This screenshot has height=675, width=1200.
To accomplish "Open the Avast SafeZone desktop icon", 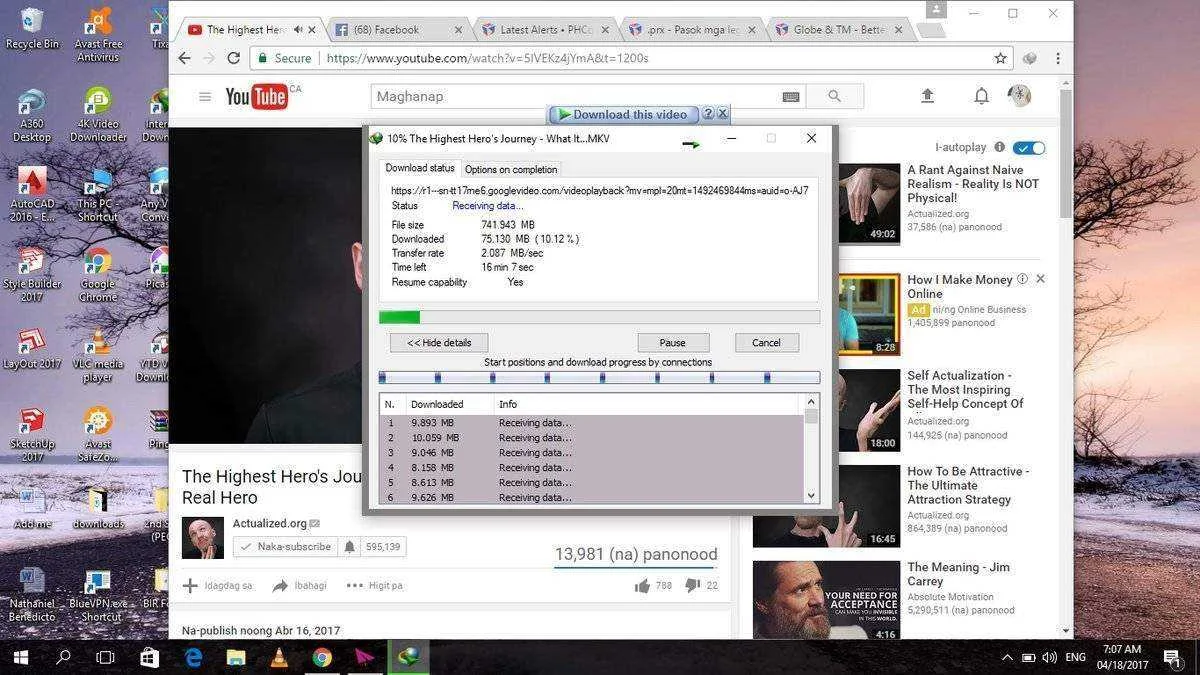I will [98, 435].
